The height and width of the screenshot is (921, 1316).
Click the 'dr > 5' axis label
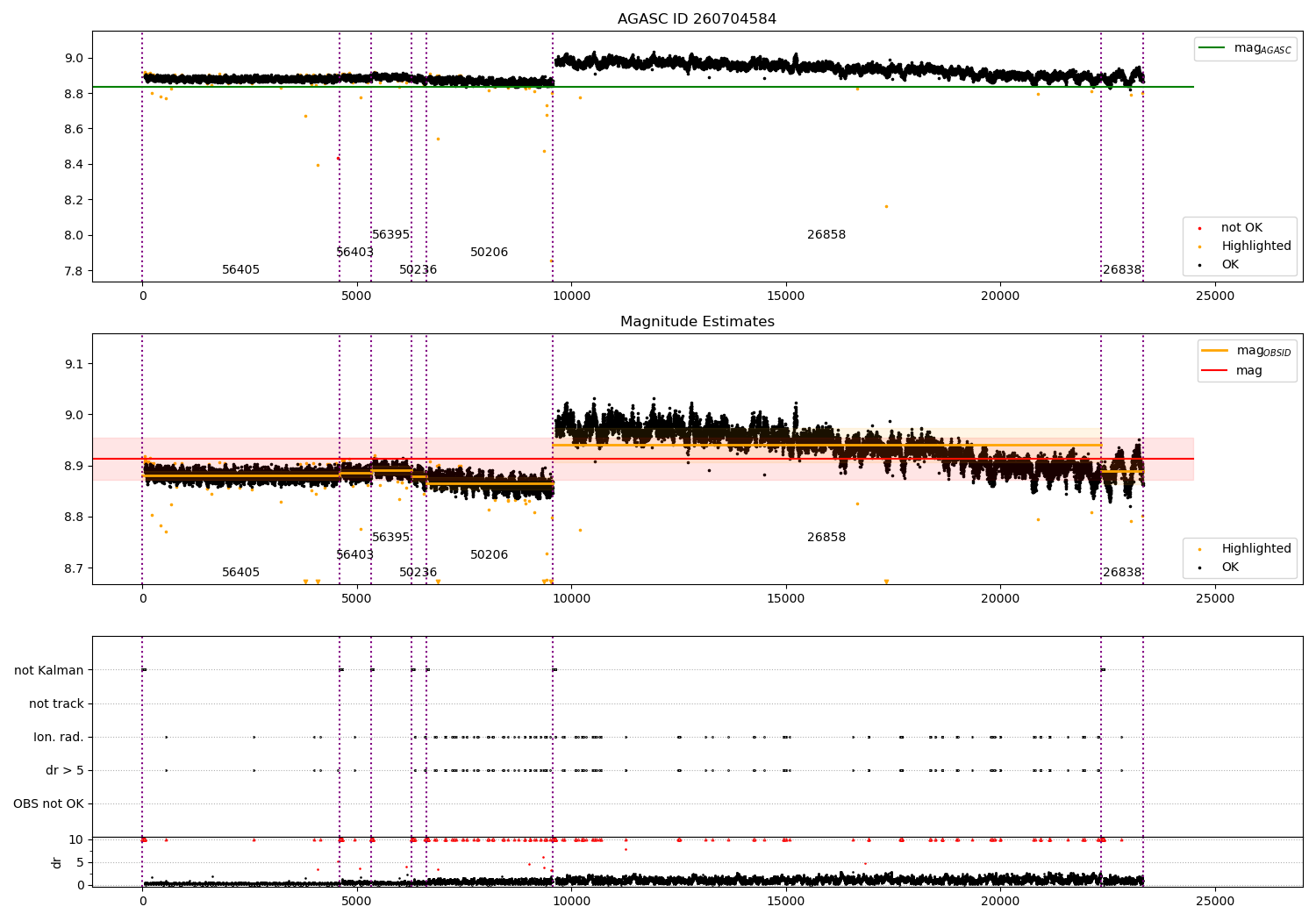click(x=65, y=771)
